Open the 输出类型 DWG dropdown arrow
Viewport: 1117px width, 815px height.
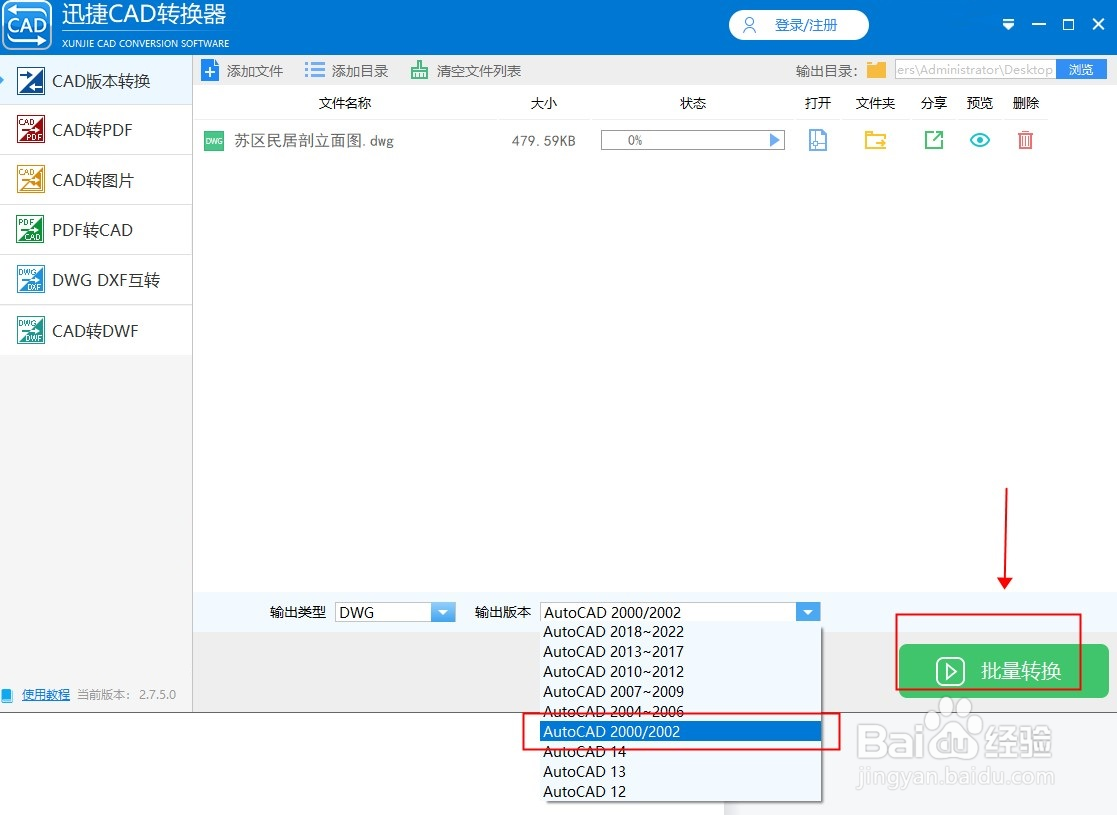(x=443, y=612)
